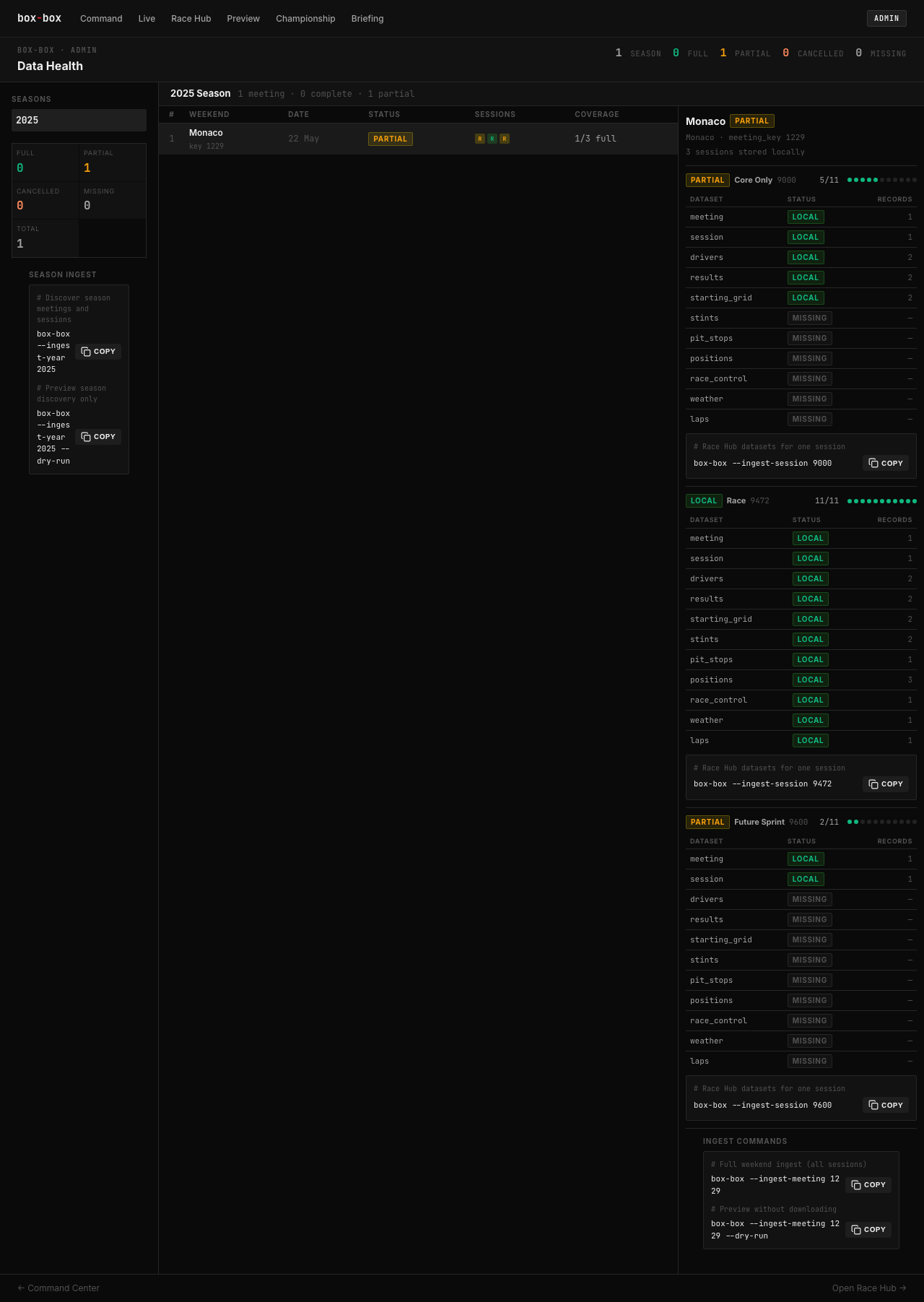Click the TOTAL count tile in sidebar

(x=45, y=238)
